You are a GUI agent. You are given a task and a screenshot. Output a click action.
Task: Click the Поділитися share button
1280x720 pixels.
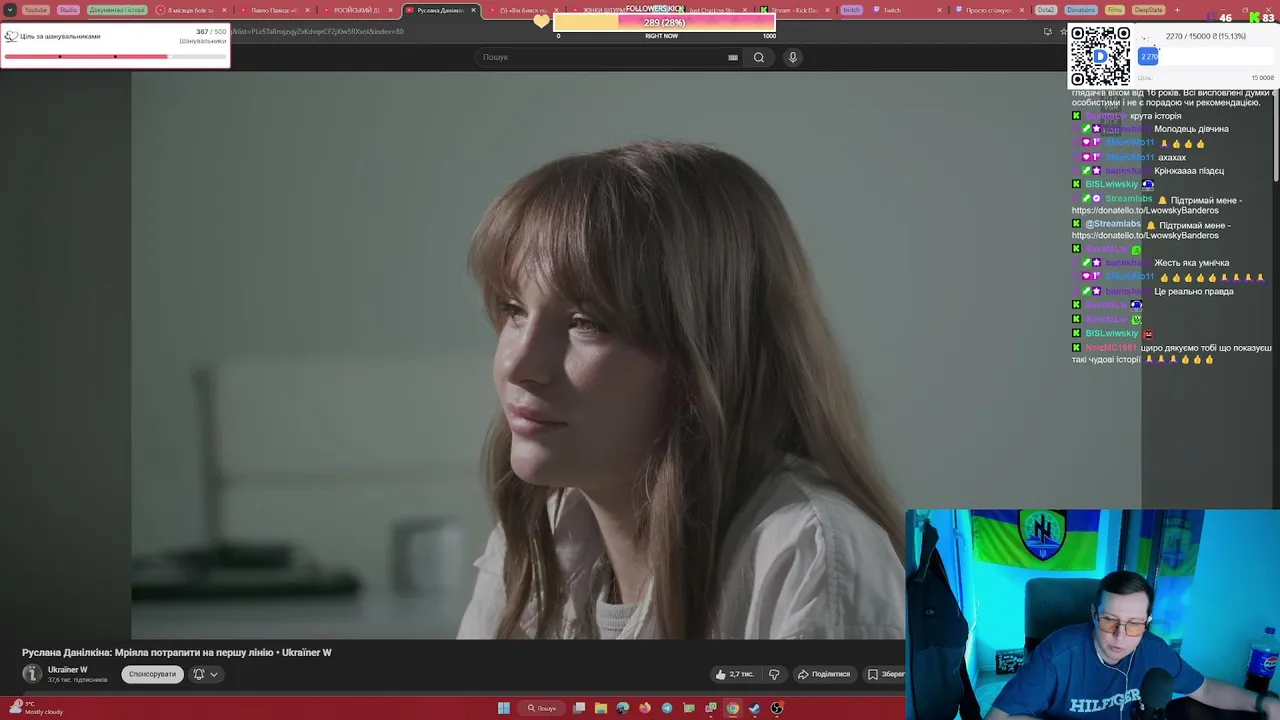tap(823, 674)
